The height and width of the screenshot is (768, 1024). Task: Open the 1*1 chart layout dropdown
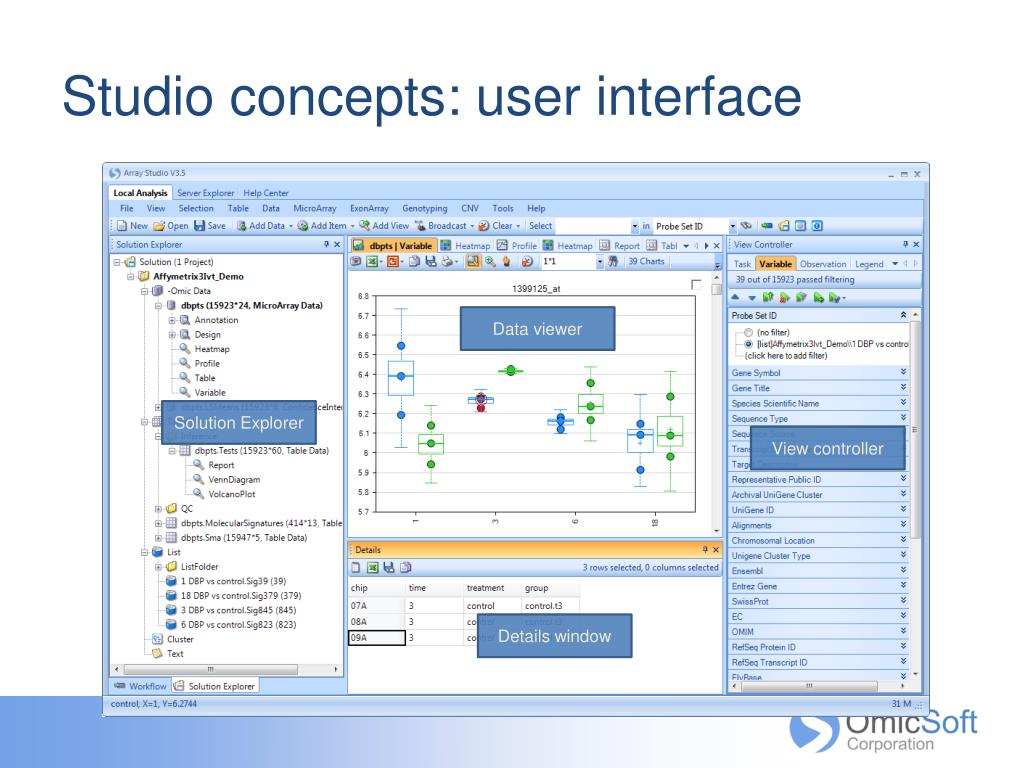click(x=600, y=262)
